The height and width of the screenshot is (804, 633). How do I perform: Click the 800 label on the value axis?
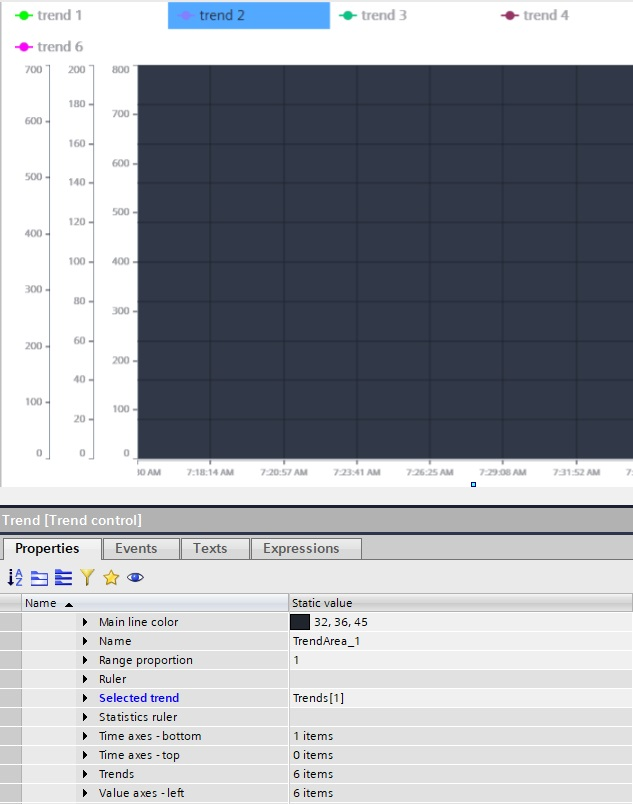121,70
